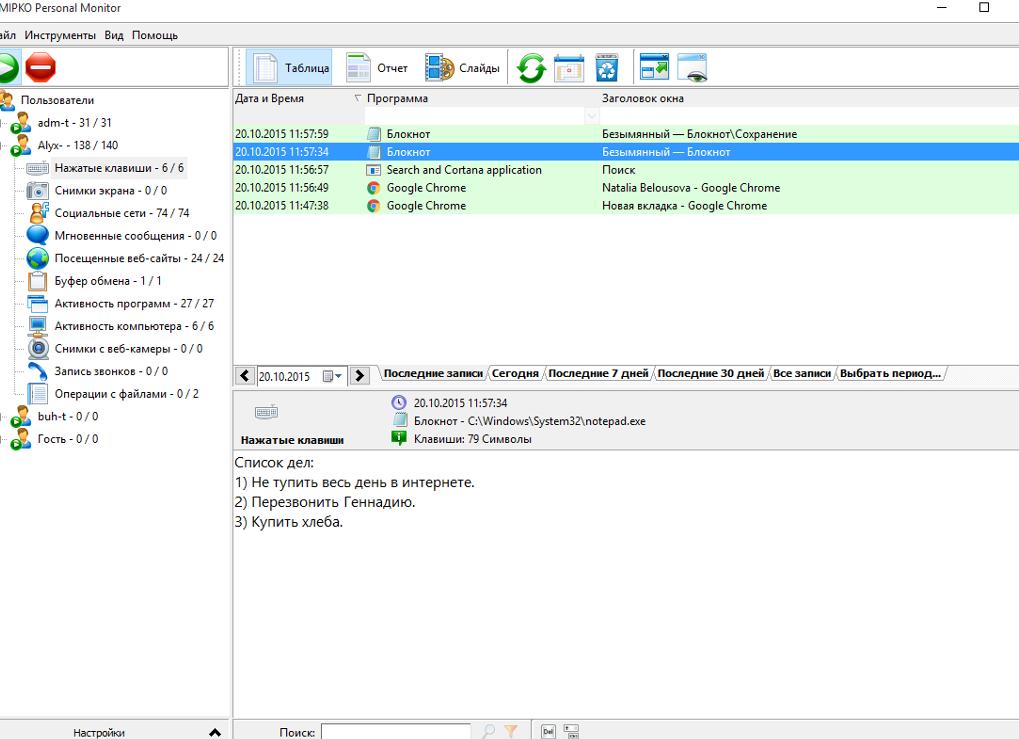The height and width of the screenshot is (739, 1019).
Task: Click the window with green arrow toolbar icon
Action: (654, 67)
